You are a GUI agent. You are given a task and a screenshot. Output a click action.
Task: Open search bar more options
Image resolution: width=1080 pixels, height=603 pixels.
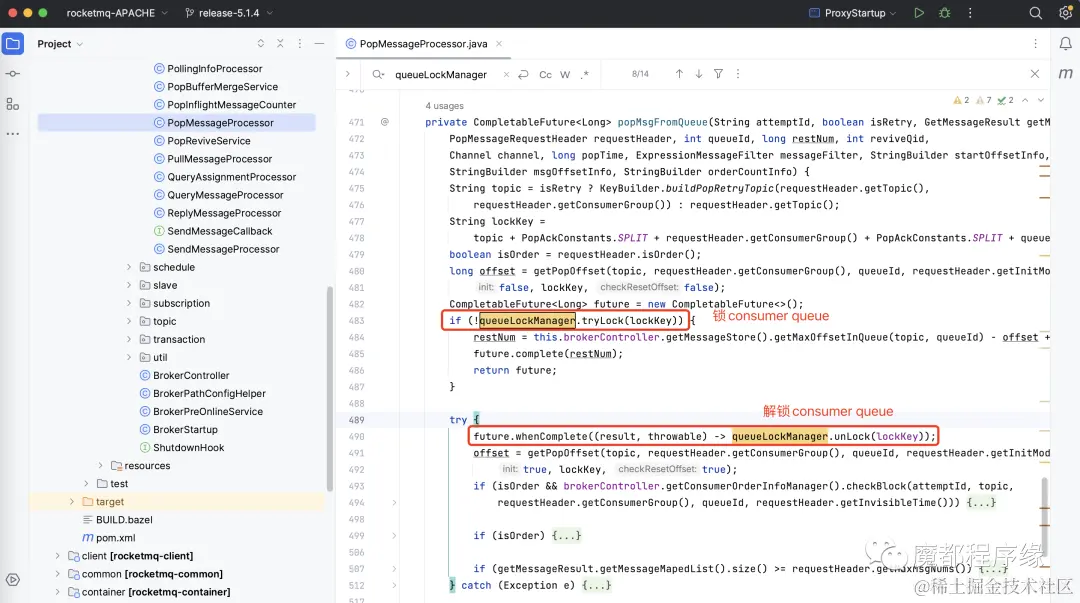(x=738, y=74)
